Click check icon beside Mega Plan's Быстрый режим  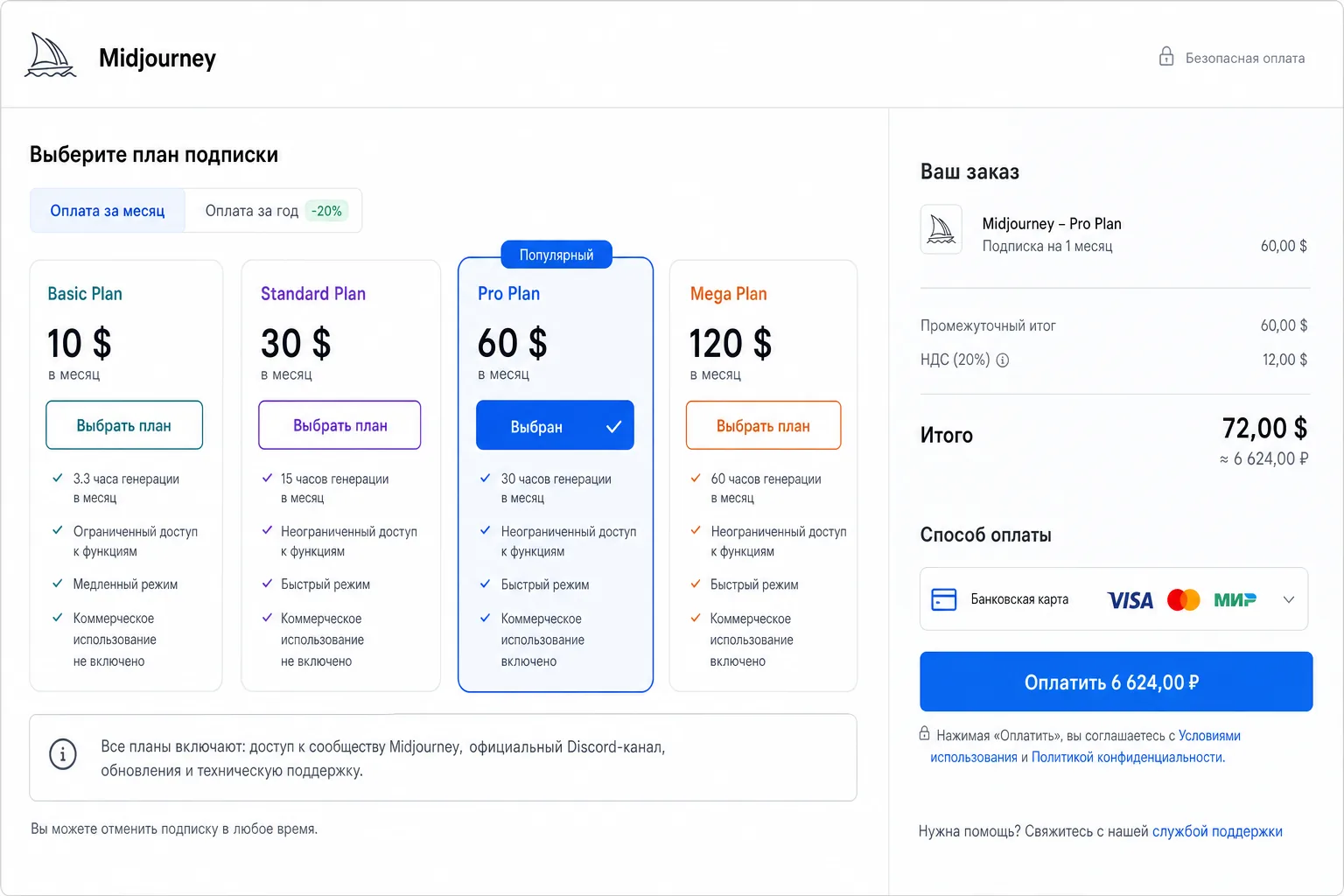coord(696,584)
